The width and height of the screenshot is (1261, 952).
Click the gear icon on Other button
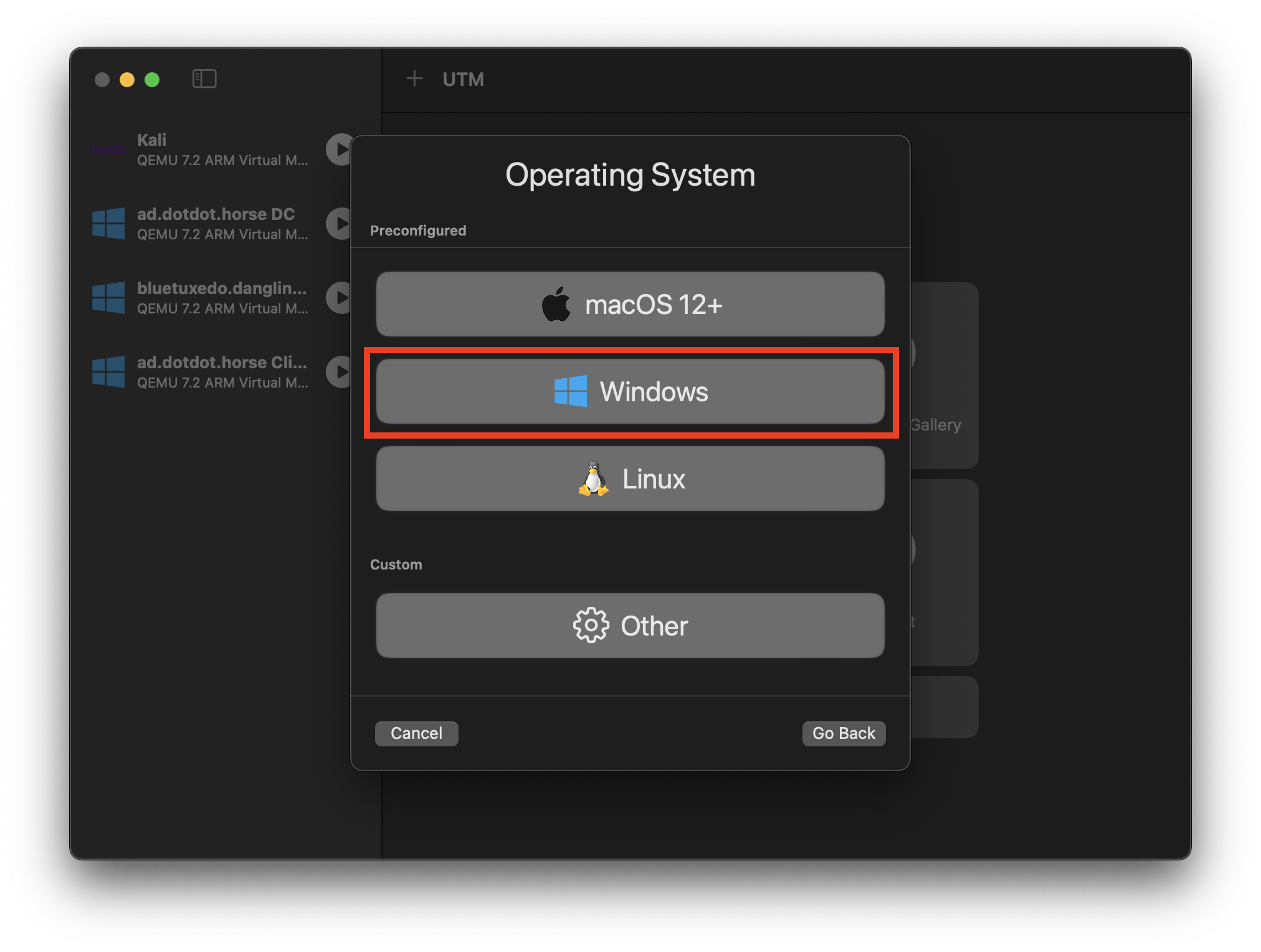pos(591,625)
